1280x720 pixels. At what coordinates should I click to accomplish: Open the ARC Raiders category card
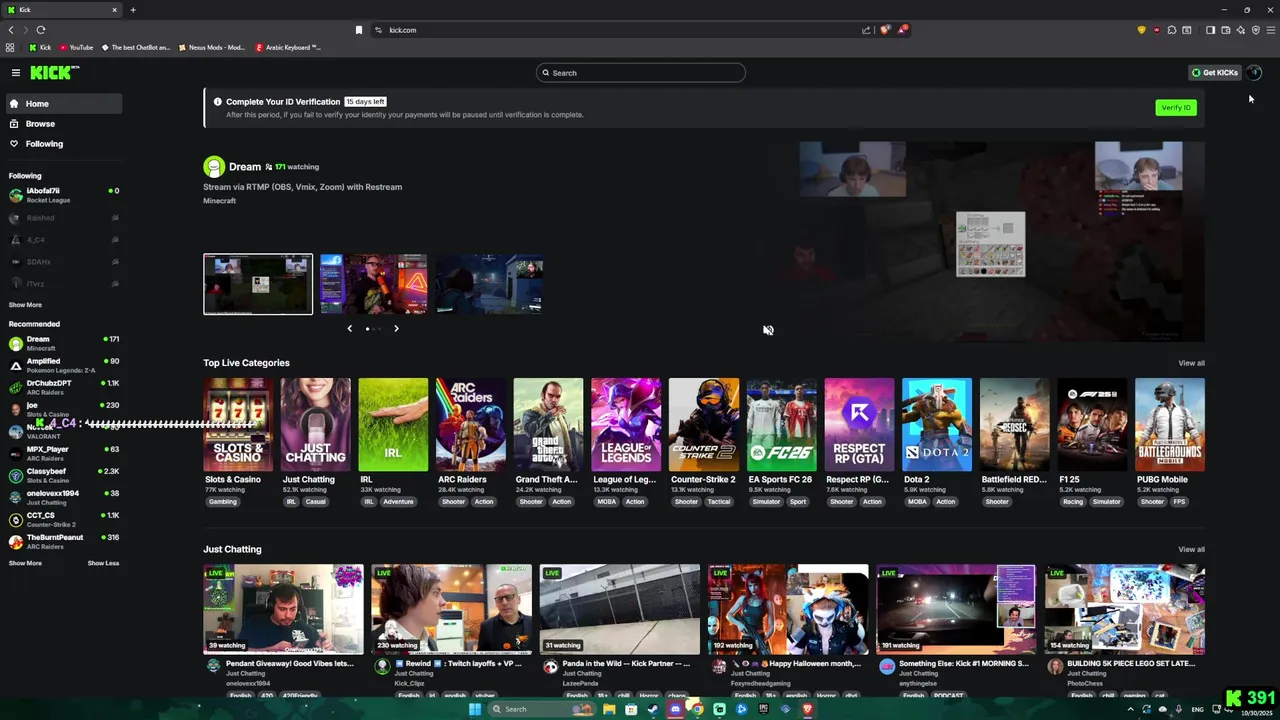coord(471,425)
